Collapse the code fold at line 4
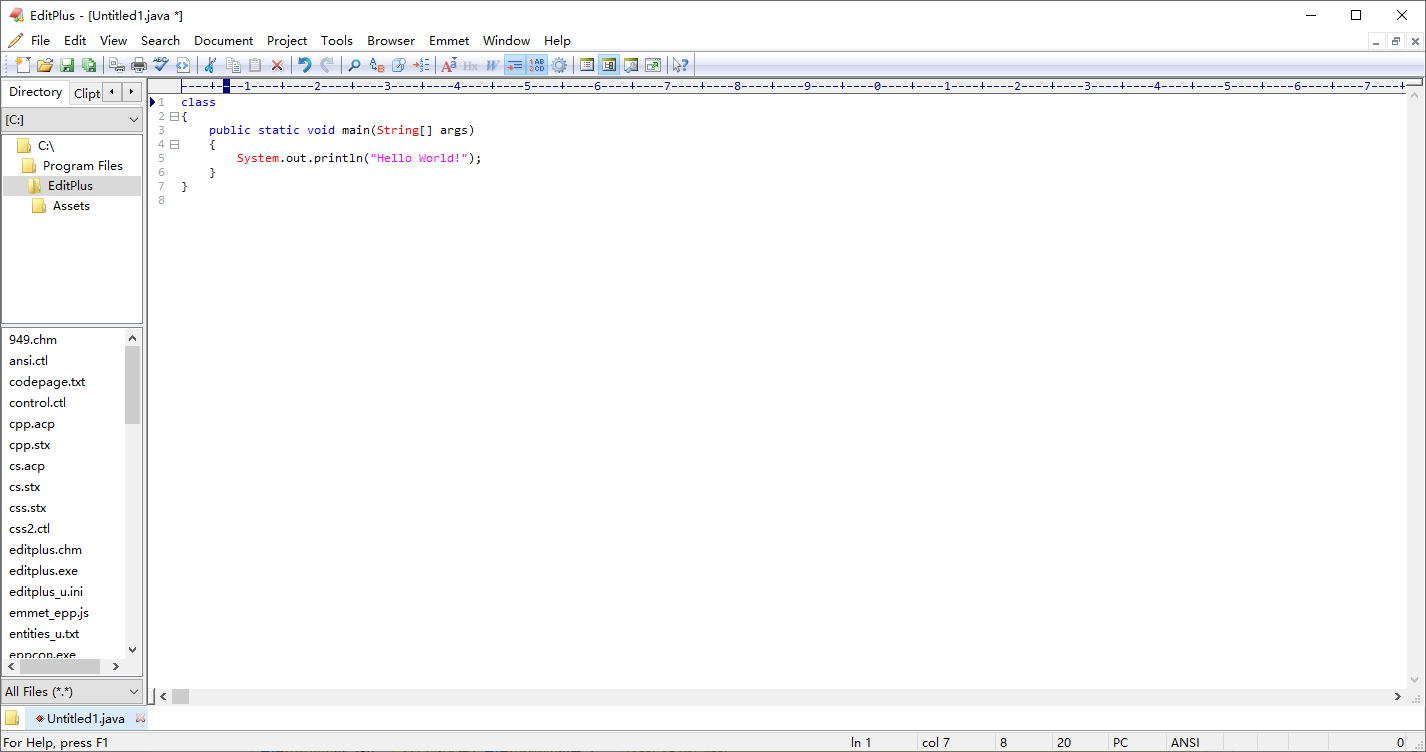This screenshot has height=752, width=1426. [174, 144]
